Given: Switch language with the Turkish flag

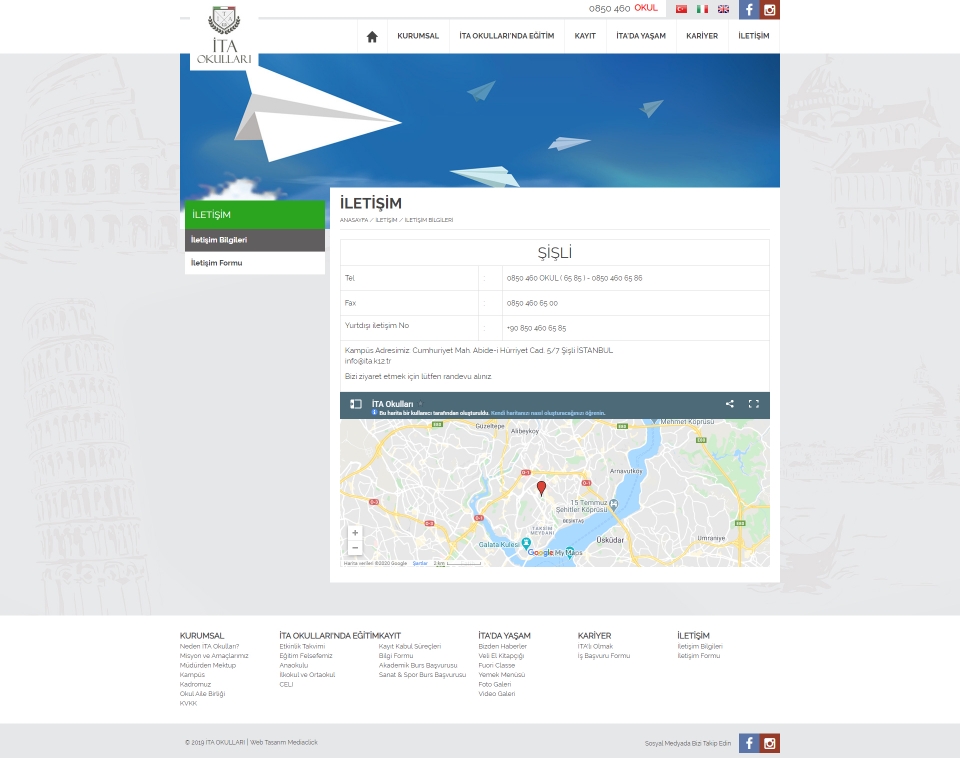Looking at the screenshot, I should [x=681, y=9].
